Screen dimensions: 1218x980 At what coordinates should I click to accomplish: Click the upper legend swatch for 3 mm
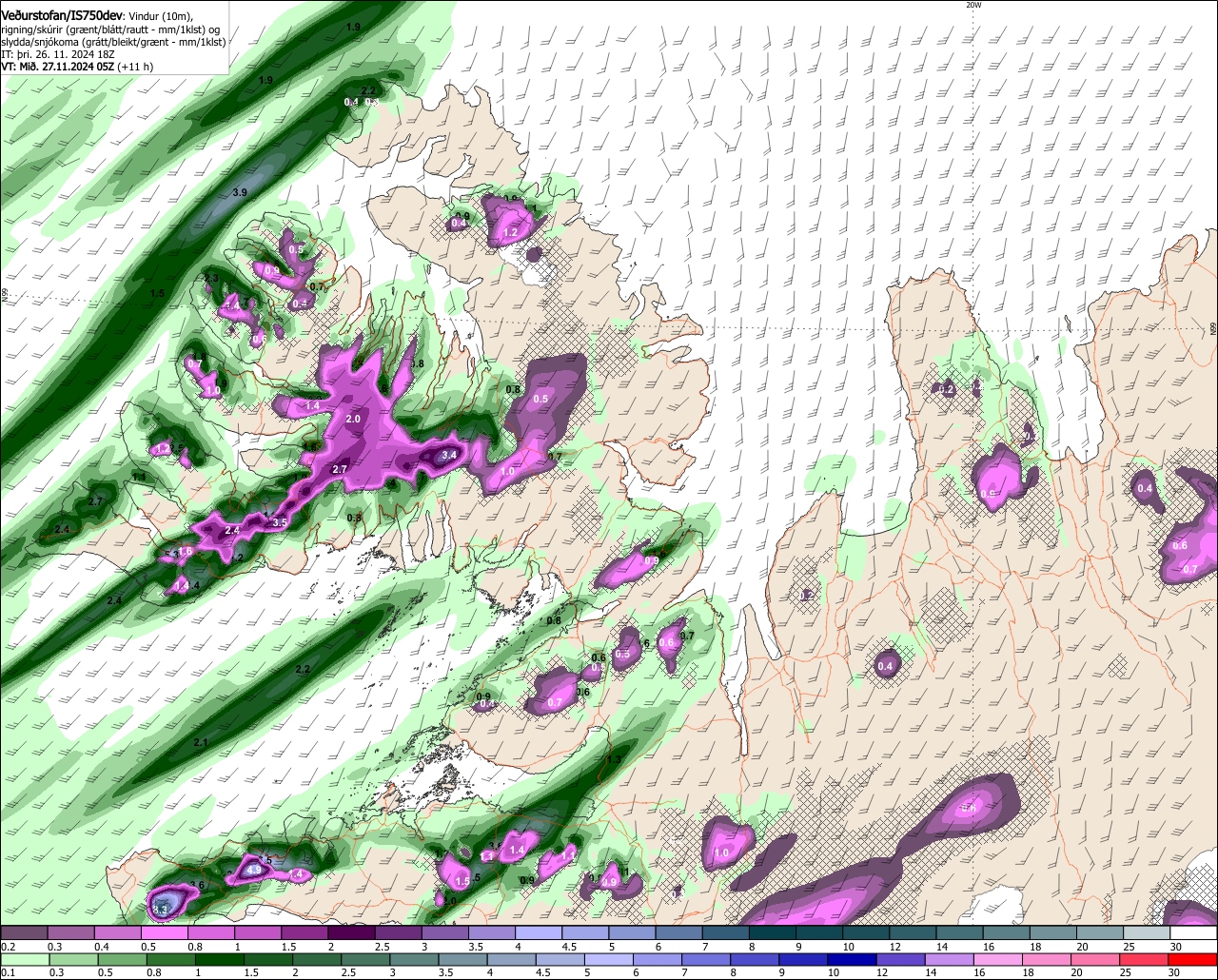tap(444, 933)
